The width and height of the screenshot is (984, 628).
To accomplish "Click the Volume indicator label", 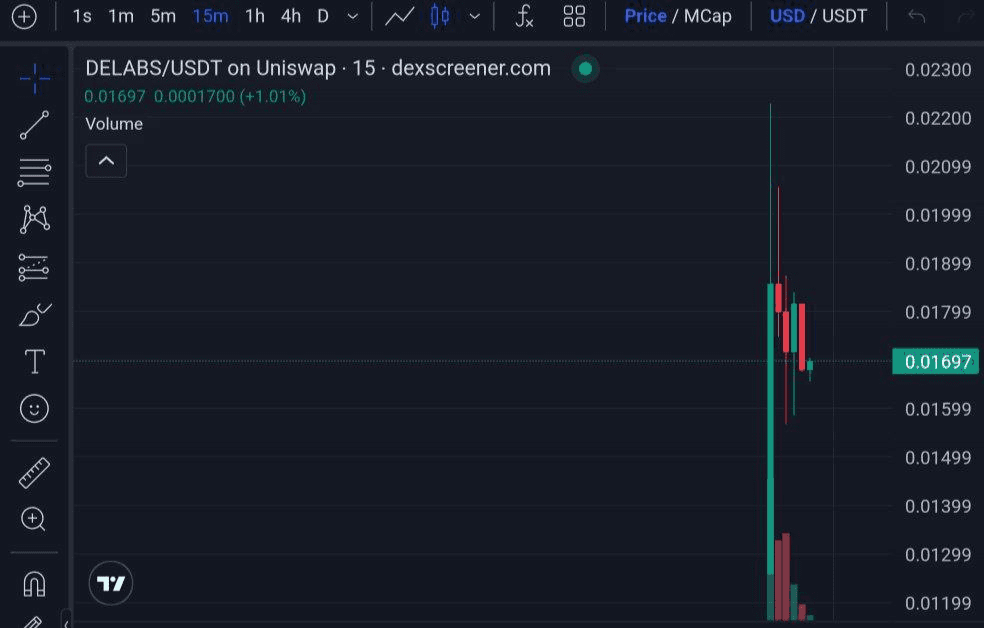I will coord(114,124).
